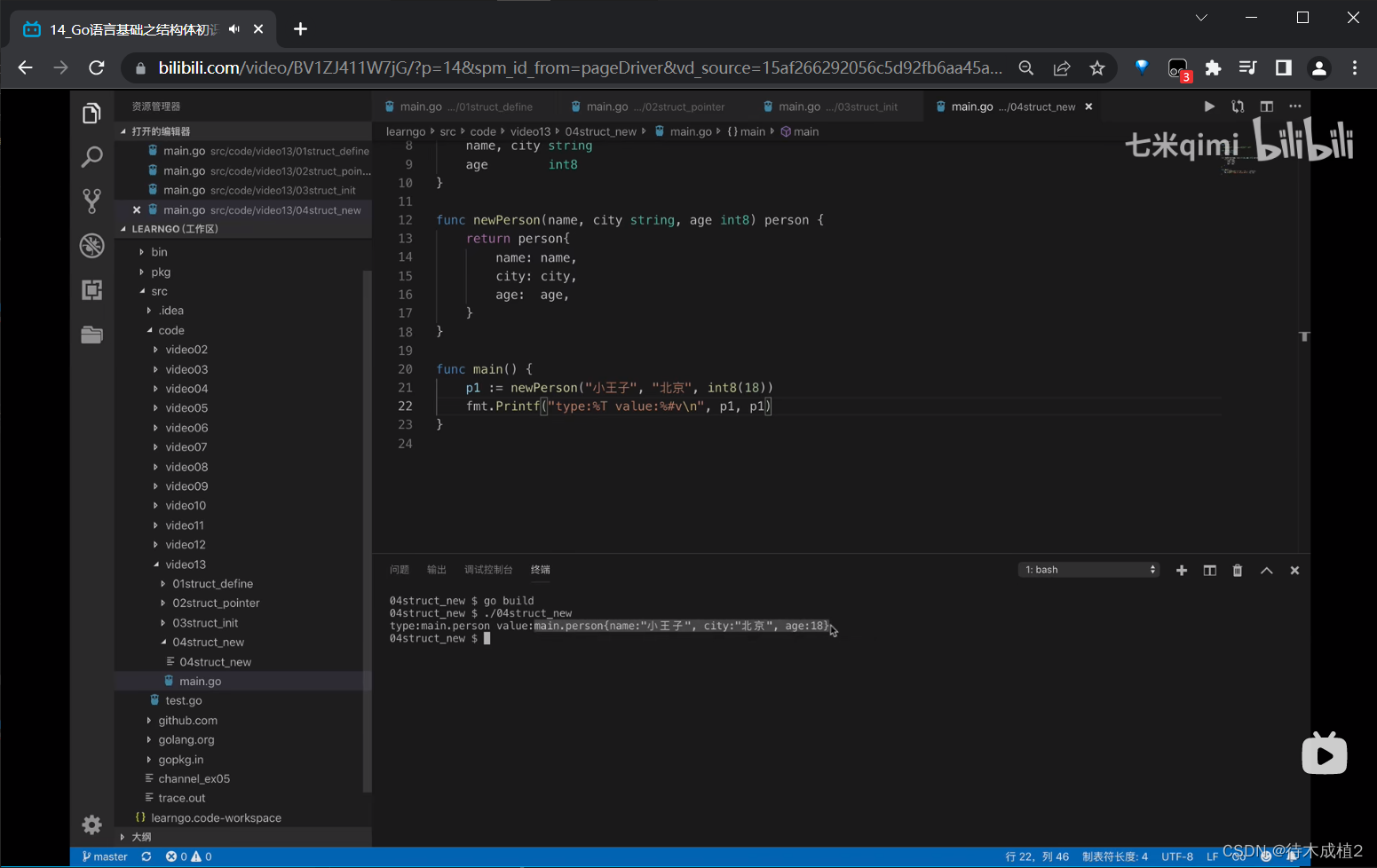The image size is (1377, 868).
Task: Go back in the browser
Action: click(x=25, y=67)
